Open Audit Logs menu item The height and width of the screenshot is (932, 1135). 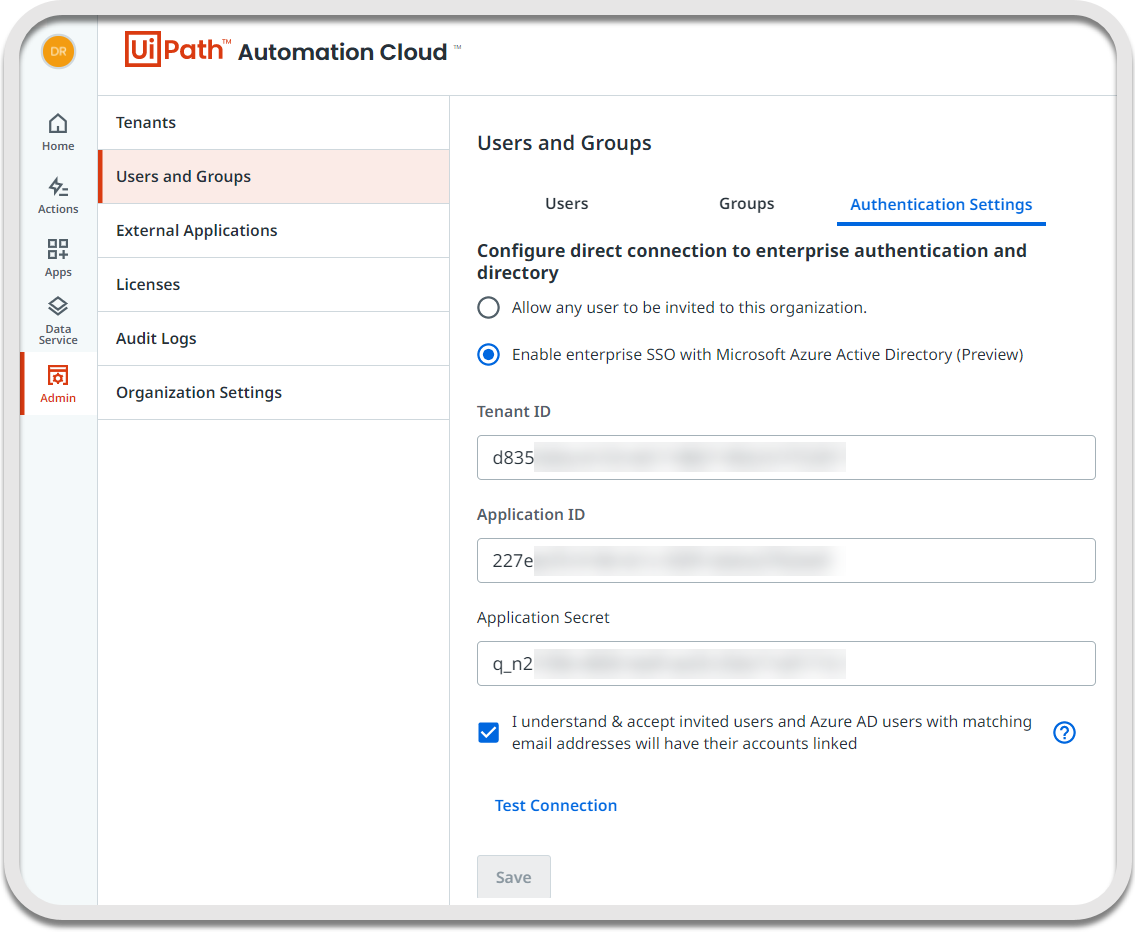(x=274, y=339)
